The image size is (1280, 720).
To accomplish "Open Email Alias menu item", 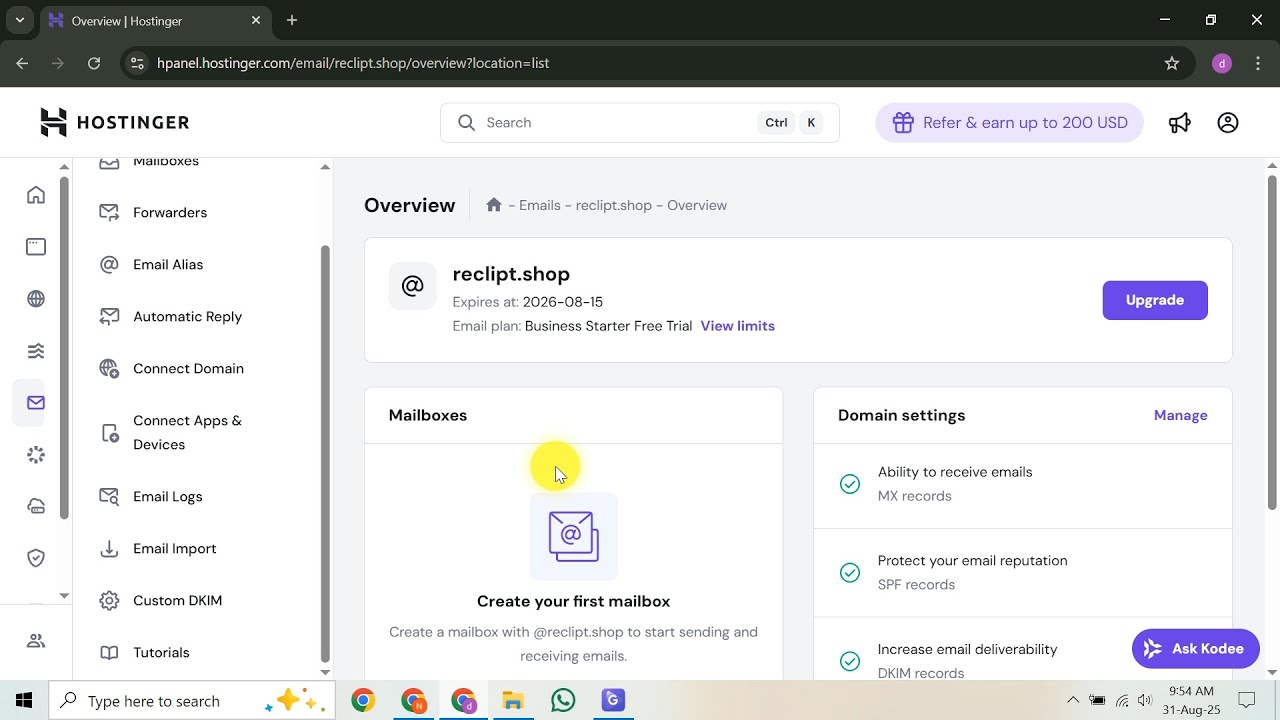I will (168, 264).
